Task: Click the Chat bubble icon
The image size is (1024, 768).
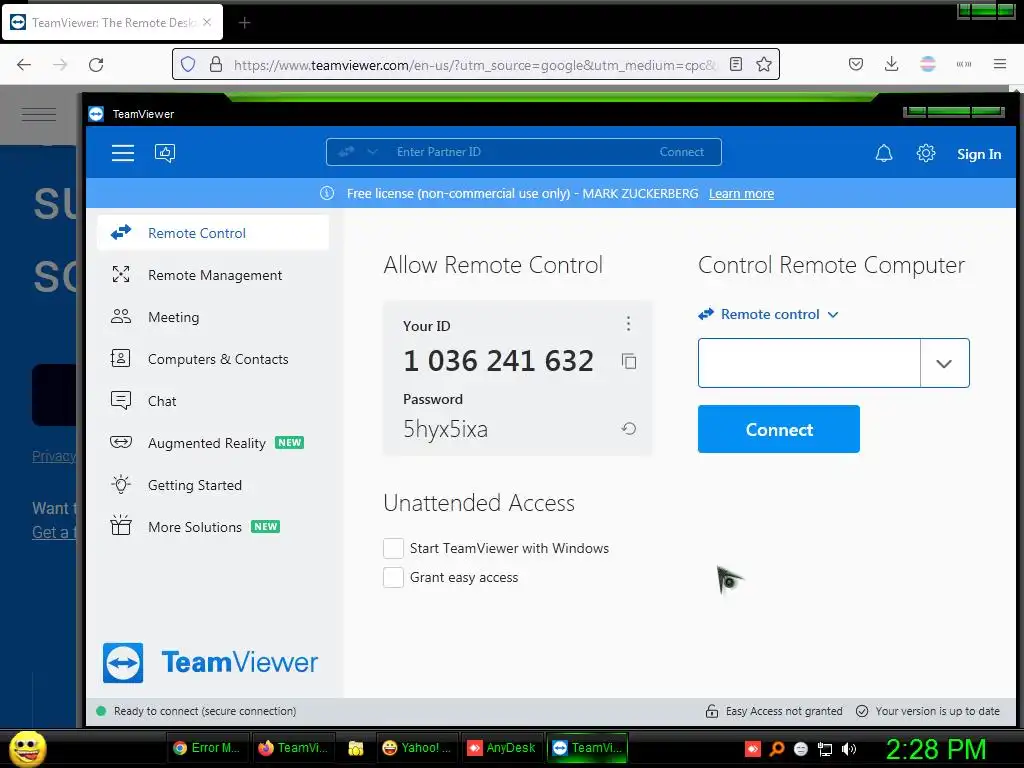Action: pyautogui.click(x=121, y=400)
